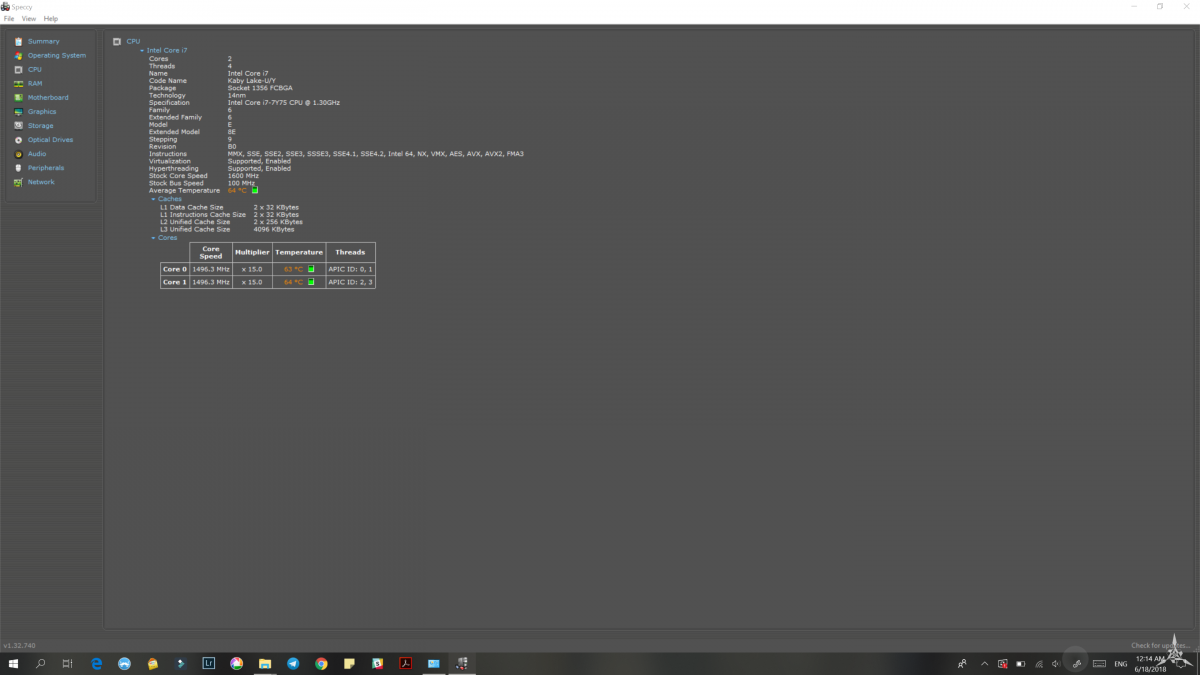Open the Network icon in sidebar
Image resolution: width=1200 pixels, height=675 pixels.
point(18,182)
